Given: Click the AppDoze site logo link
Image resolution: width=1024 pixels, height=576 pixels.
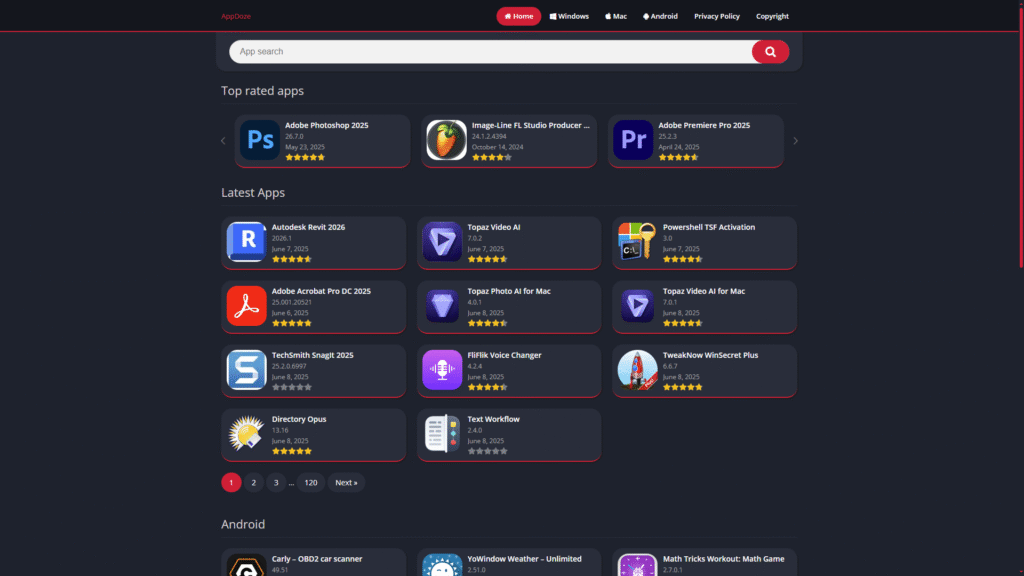Looking at the screenshot, I should pyautogui.click(x=236, y=16).
